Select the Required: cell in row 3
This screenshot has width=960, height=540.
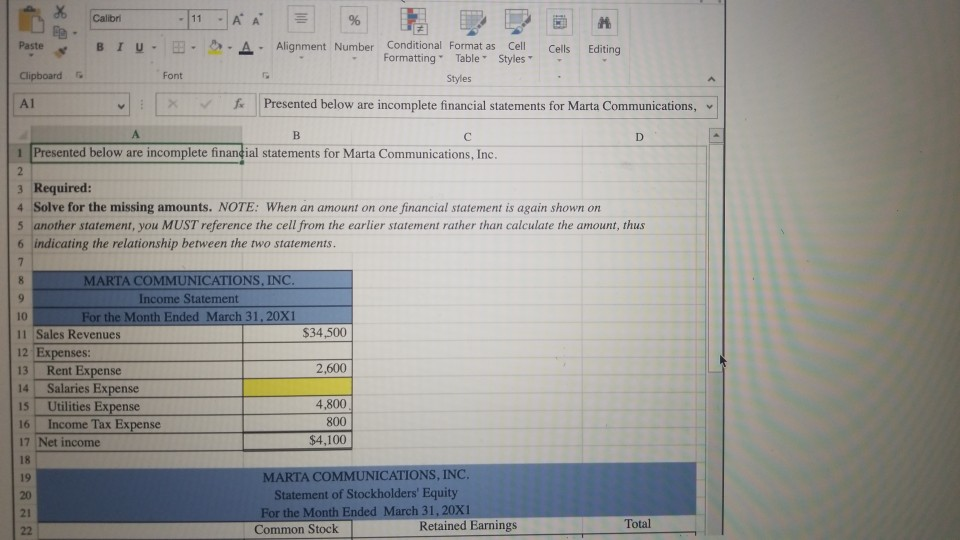[137, 188]
